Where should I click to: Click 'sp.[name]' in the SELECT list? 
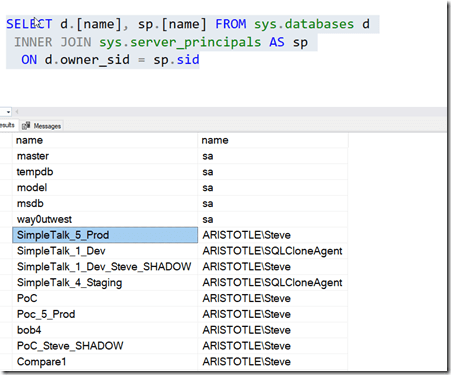pyautogui.click(x=172, y=24)
